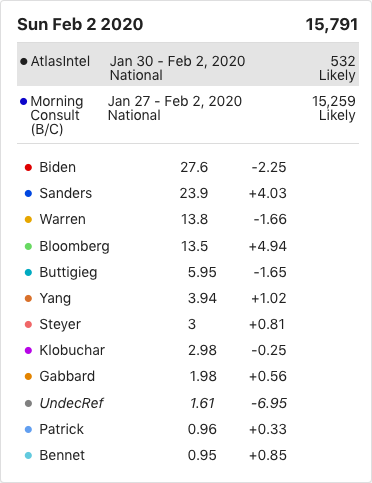Click the purple dot next to Klobuchar
Viewport: 372px width, 483px height.
pyautogui.click(x=28, y=350)
